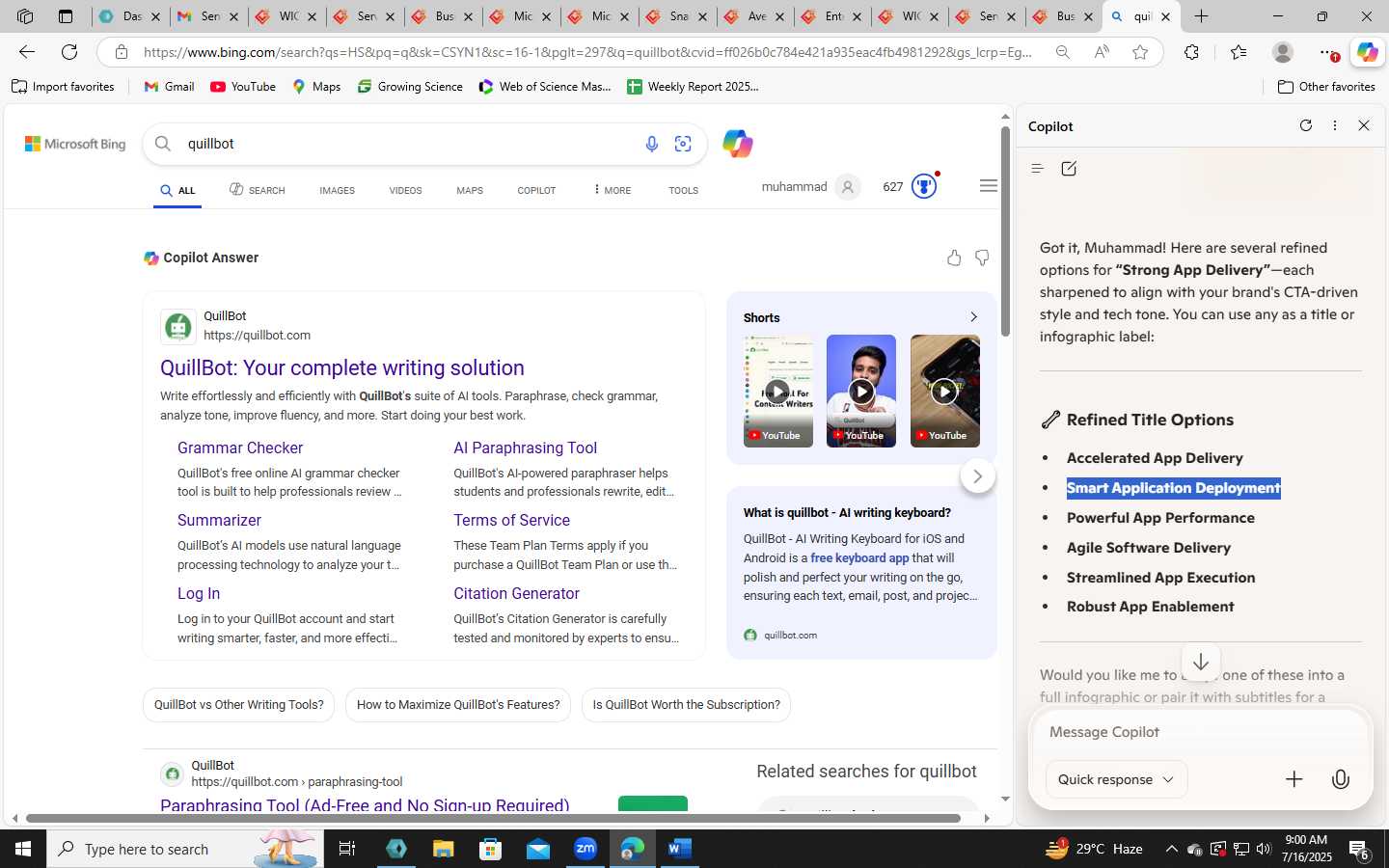Open YouTube favorites bookmark

243,87
